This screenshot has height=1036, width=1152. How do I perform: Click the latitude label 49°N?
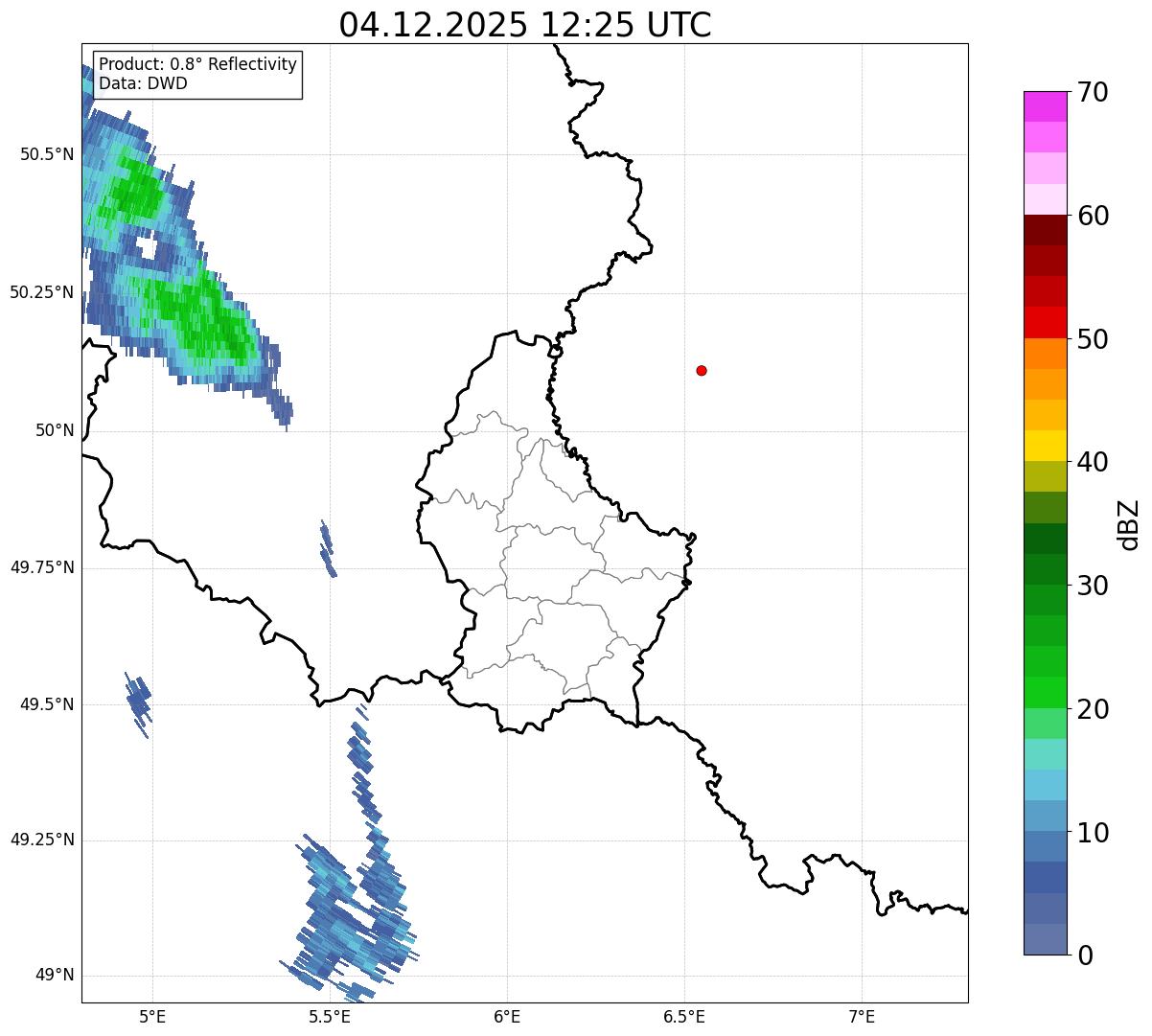point(55,976)
